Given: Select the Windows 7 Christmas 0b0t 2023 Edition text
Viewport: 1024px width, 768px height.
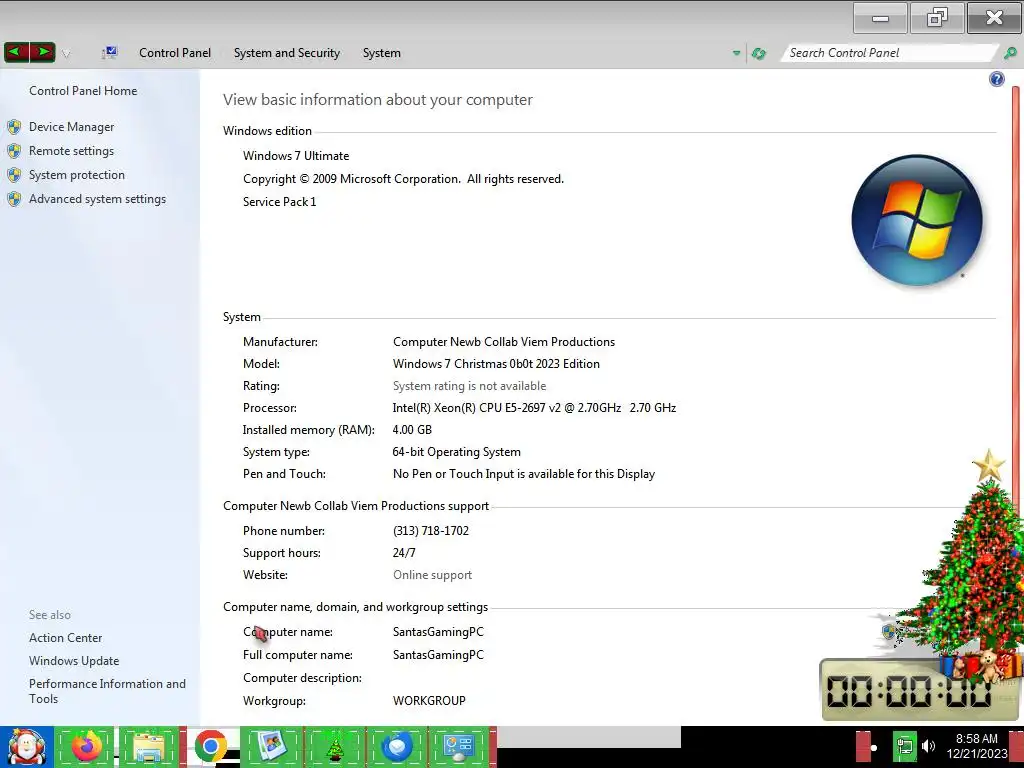Looking at the screenshot, I should 496,364.
